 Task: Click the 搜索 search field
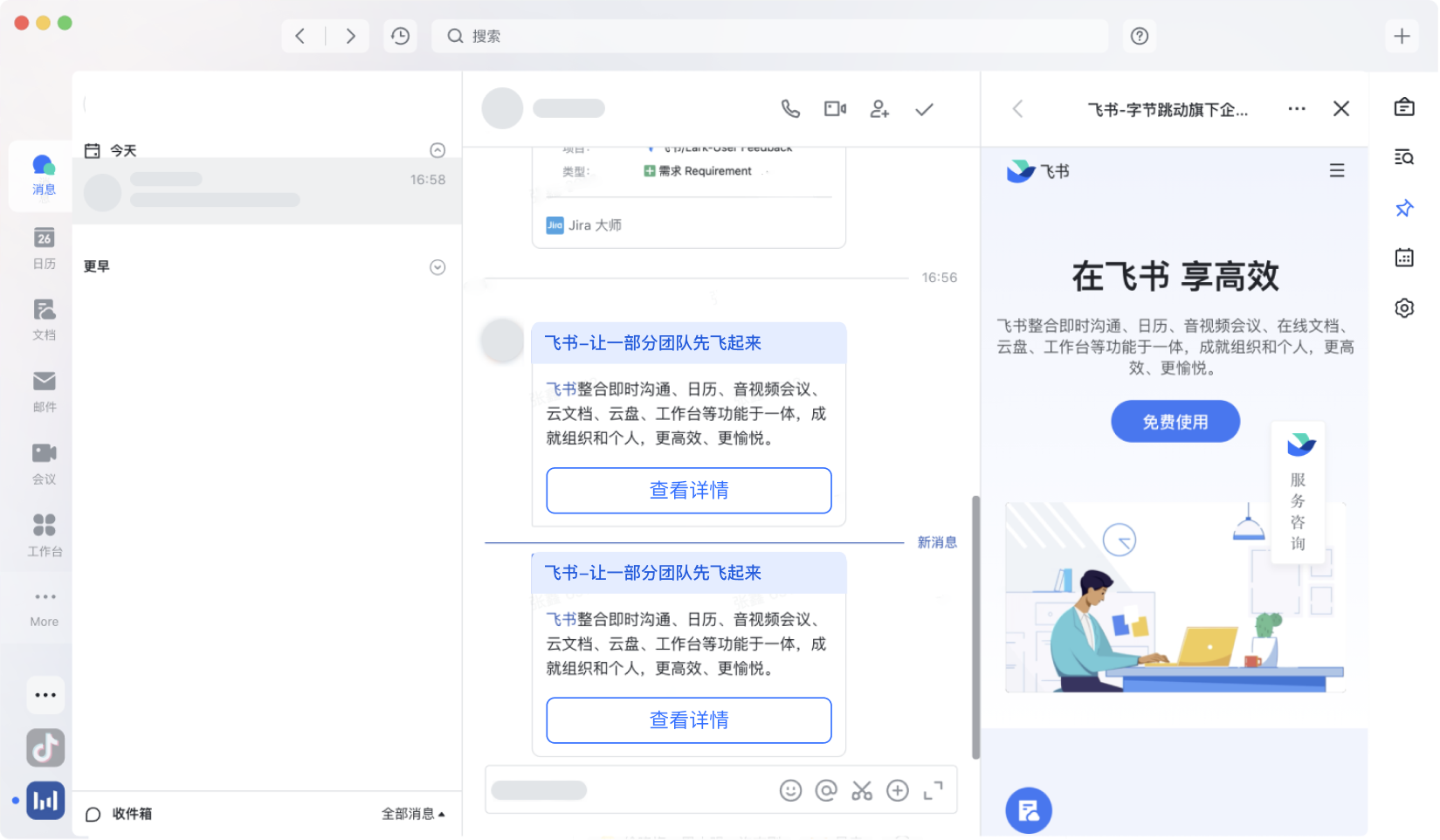pos(768,36)
